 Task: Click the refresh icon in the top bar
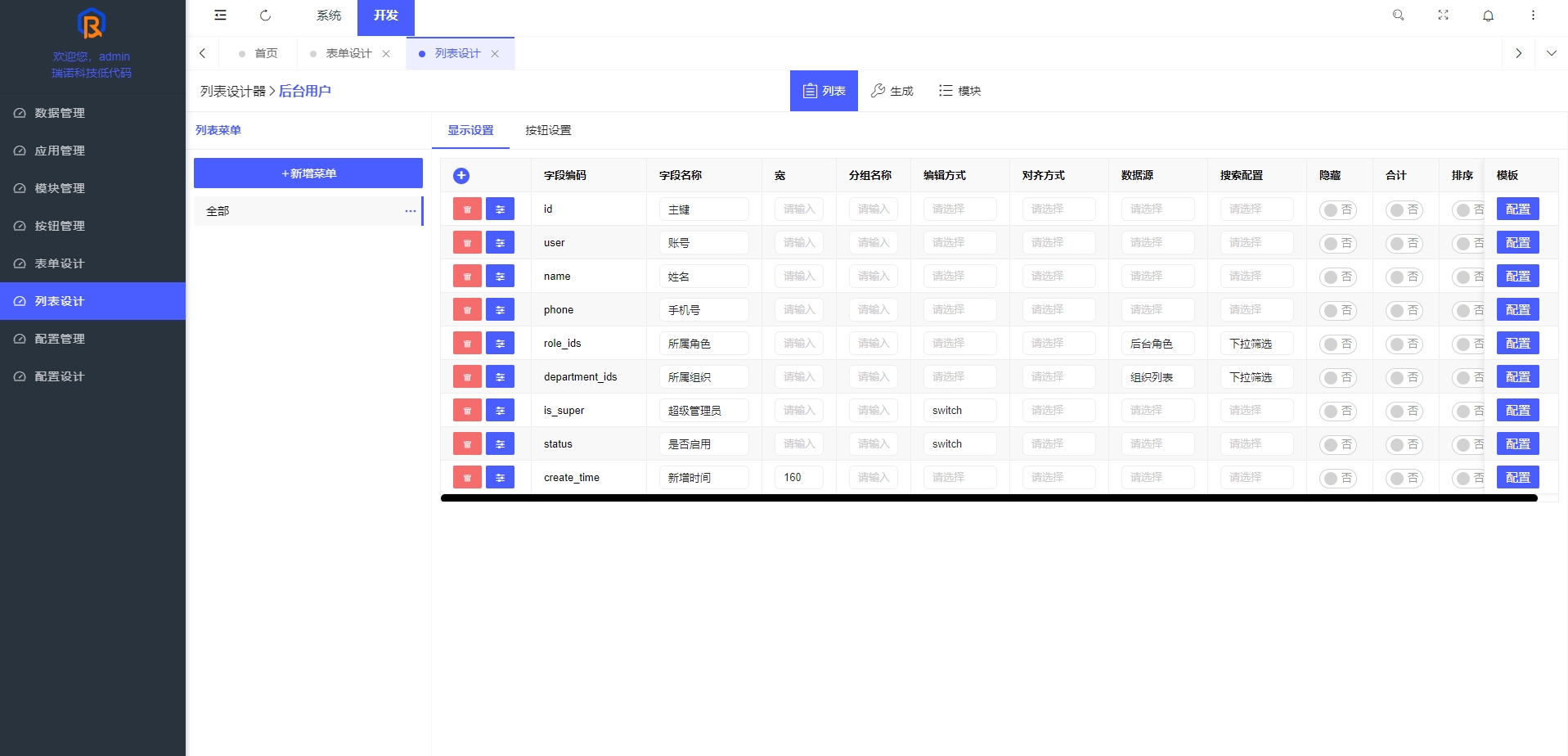click(x=265, y=16)
